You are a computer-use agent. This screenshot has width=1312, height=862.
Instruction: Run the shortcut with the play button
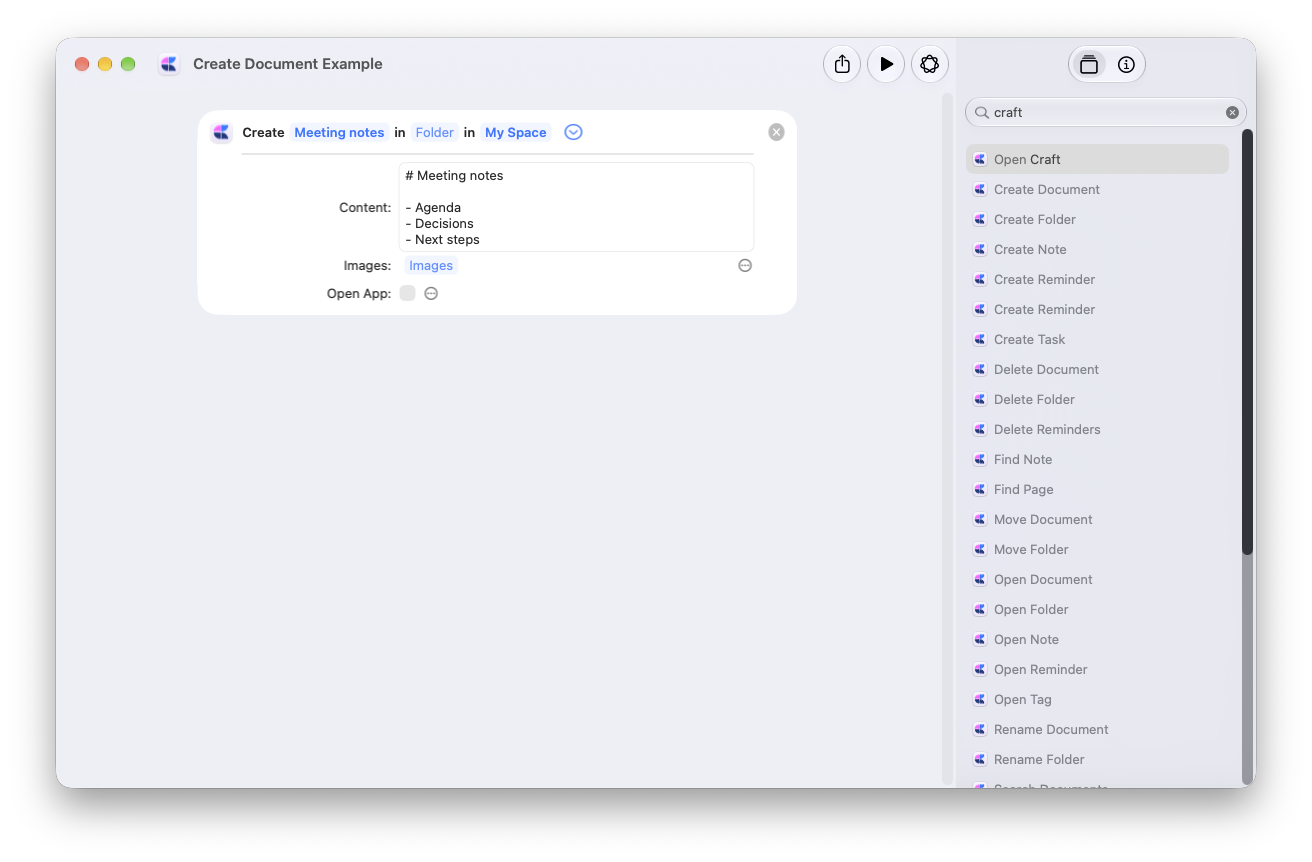(886, 64)
